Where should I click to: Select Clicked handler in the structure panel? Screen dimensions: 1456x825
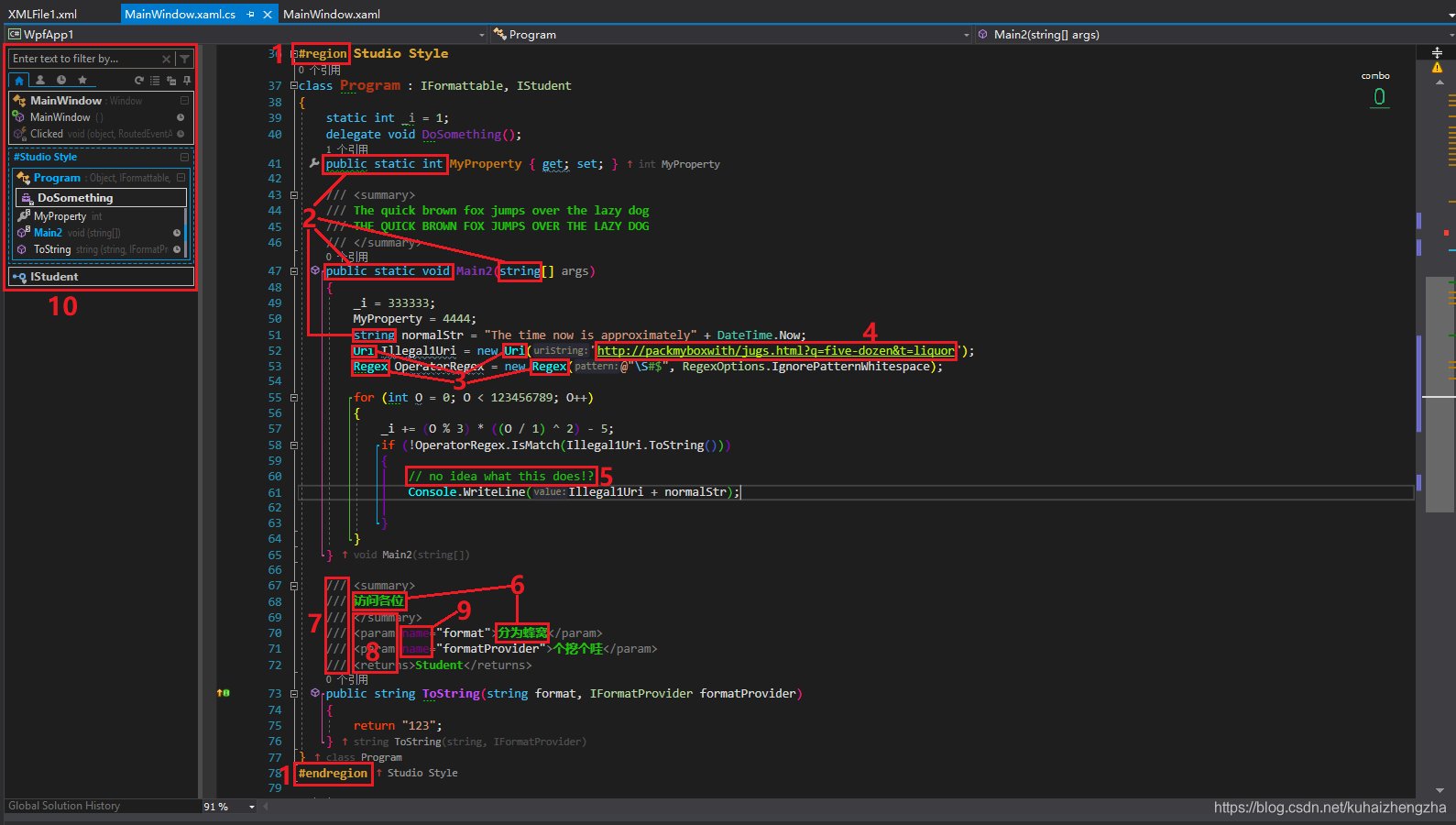pos(101,134)
